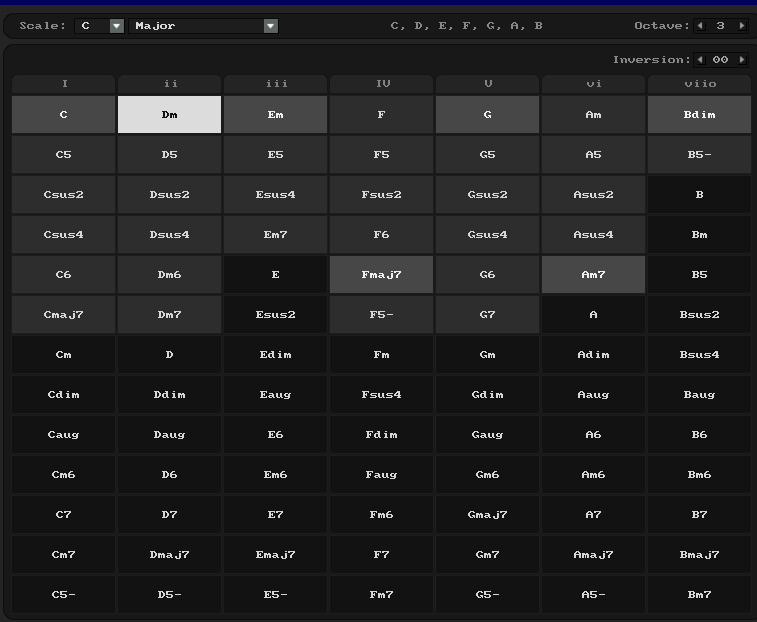Play the Am7 chord pad

pyautogui.click(x=593, y=275)
